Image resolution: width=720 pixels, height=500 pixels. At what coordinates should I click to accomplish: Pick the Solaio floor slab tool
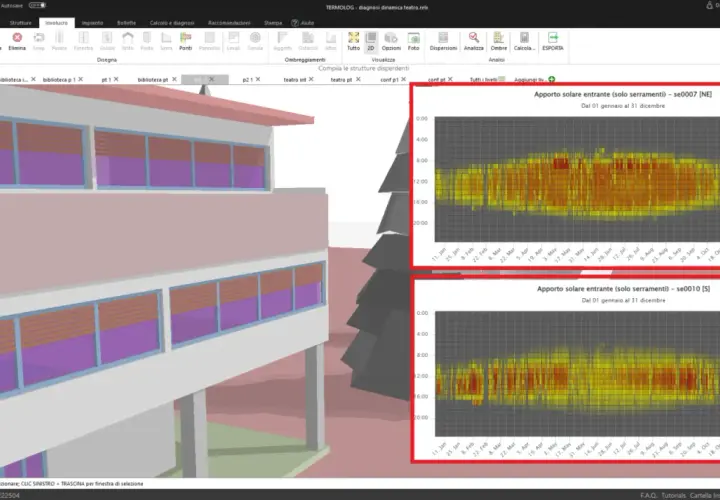(x=107, y=41)
